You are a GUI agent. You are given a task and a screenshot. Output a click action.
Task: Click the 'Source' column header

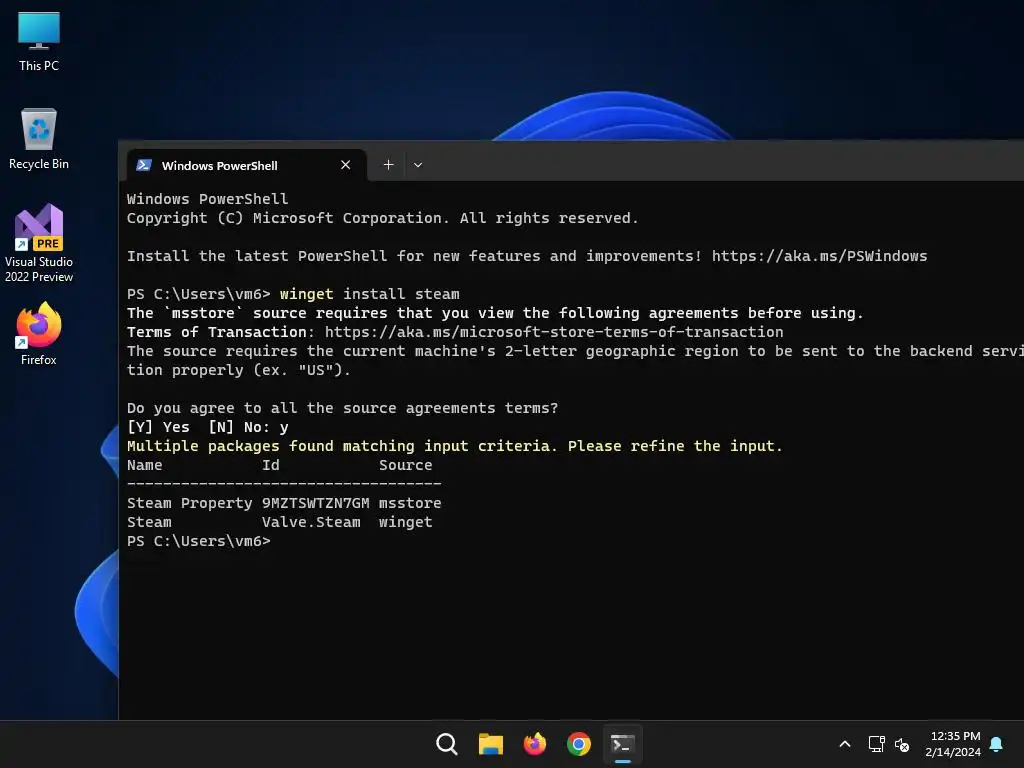click(406, 465)
